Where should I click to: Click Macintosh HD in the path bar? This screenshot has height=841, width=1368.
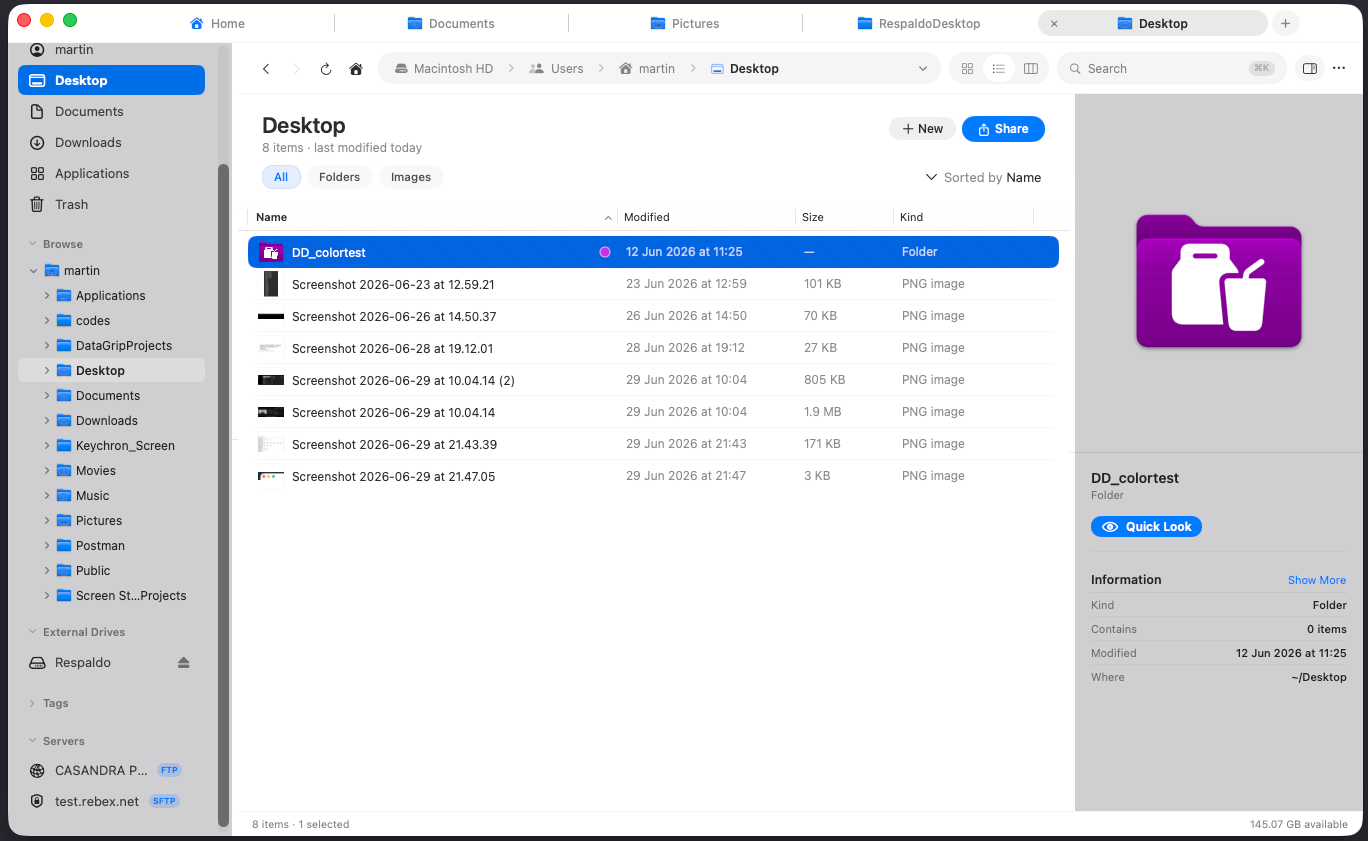[443, 69]
